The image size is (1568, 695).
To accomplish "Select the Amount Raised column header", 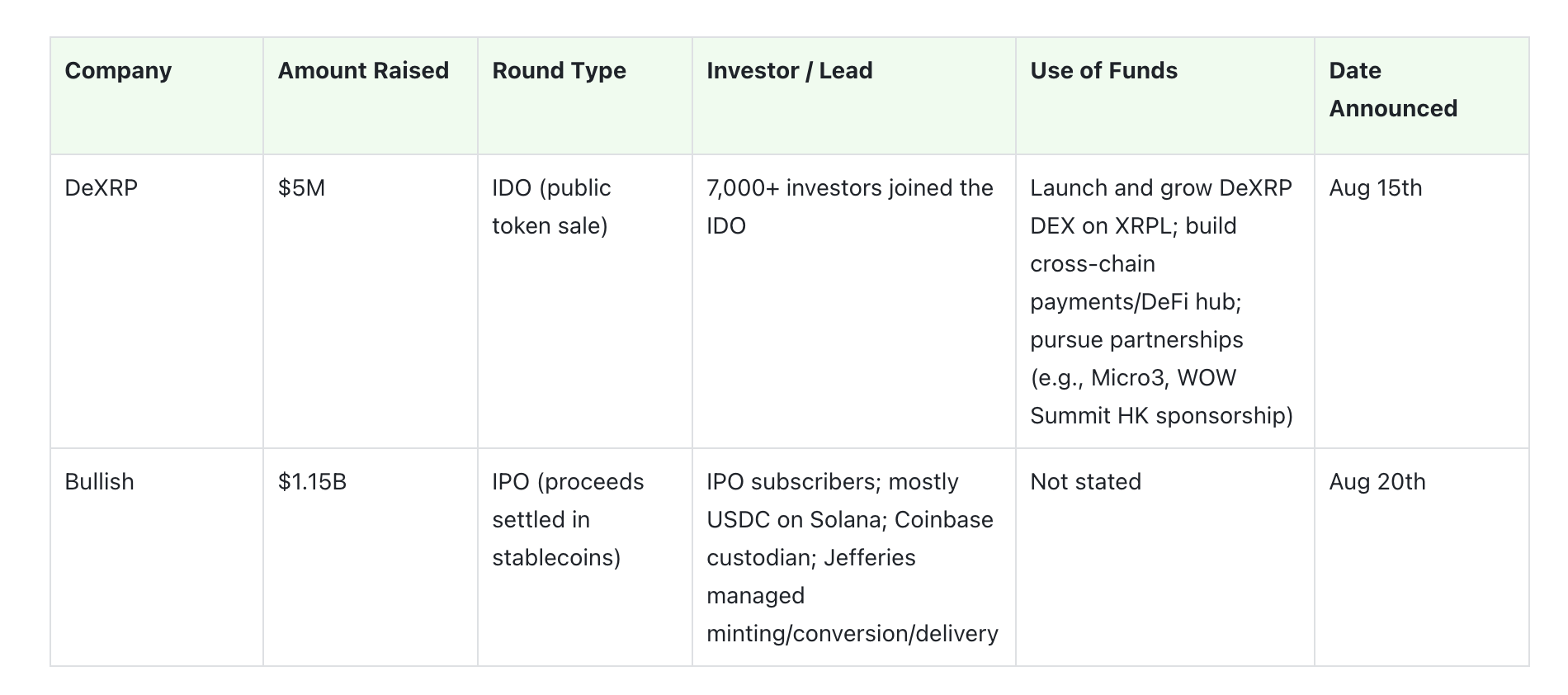I will [363, 71].
